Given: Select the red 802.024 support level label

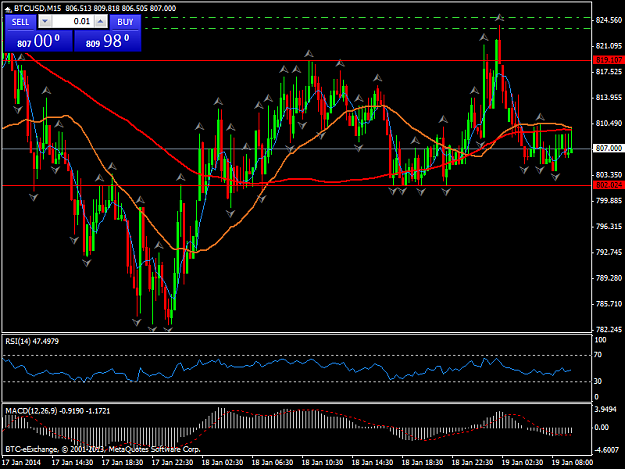Looking at the screenshot, I should 608,185.
